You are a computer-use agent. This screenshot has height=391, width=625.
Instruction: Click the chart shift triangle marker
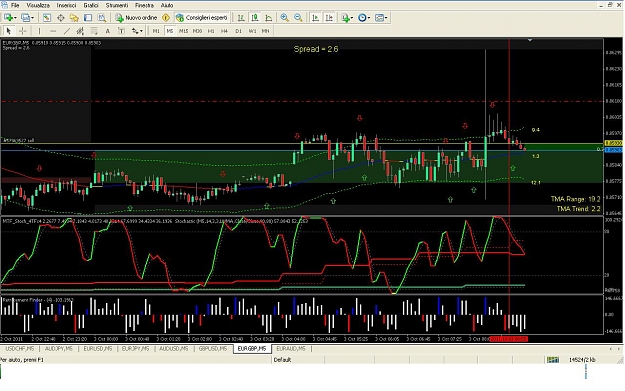point(530,40)
